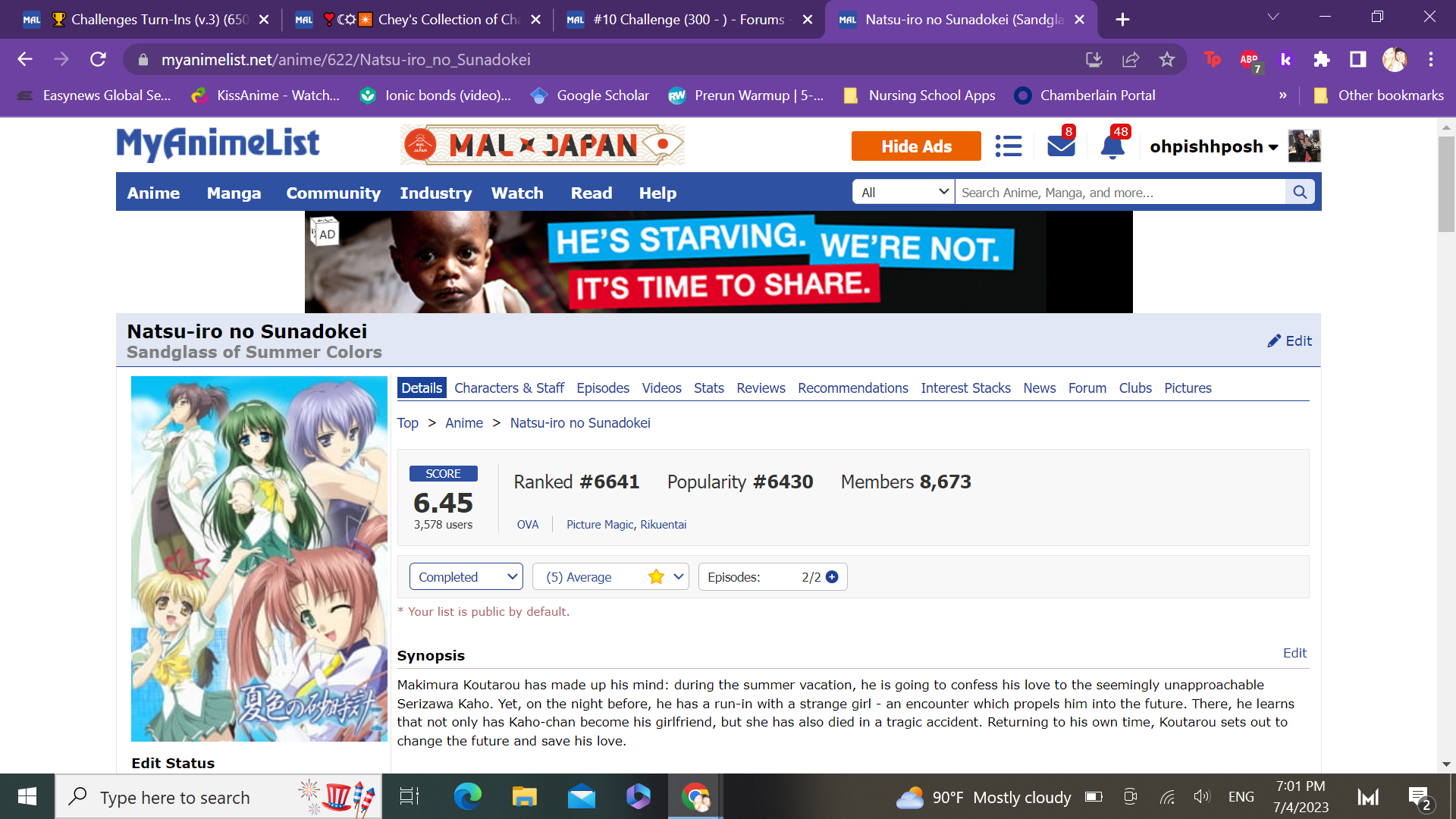Open the (5) Average score dropdown
The height and width of the screenshot is (819, 1456).
[610, 577]
